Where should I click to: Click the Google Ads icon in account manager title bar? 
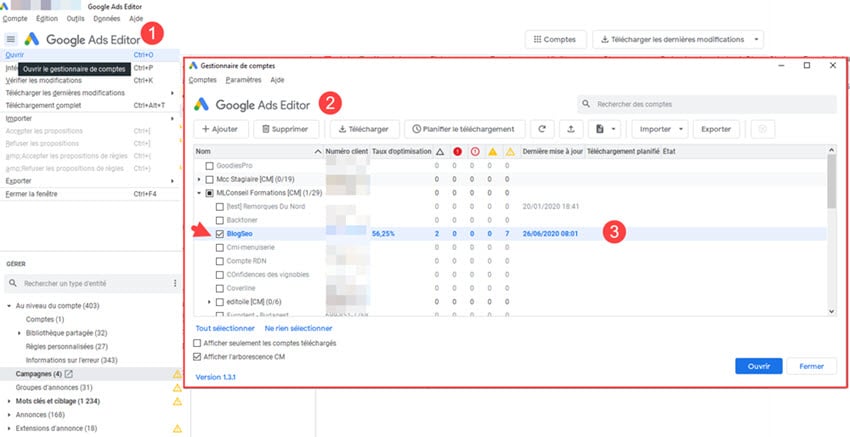tap(193, 66)
